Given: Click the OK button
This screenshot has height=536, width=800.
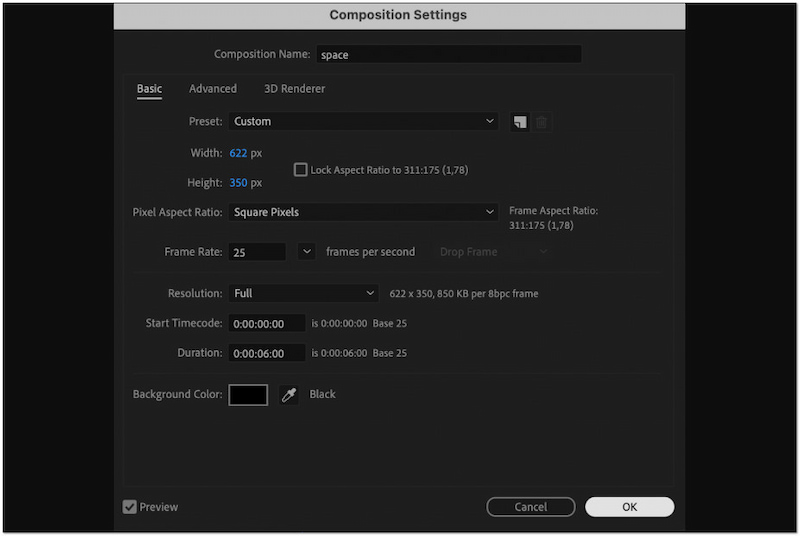Looking at the screenshot, I should pos(629,507).
